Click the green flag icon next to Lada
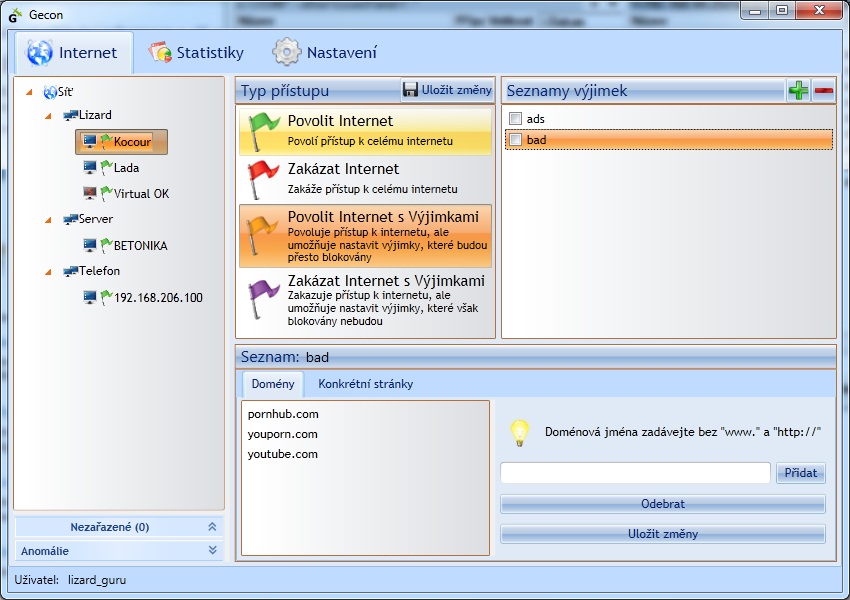Viewport: 850px width, 600px height. pos(106,167)
